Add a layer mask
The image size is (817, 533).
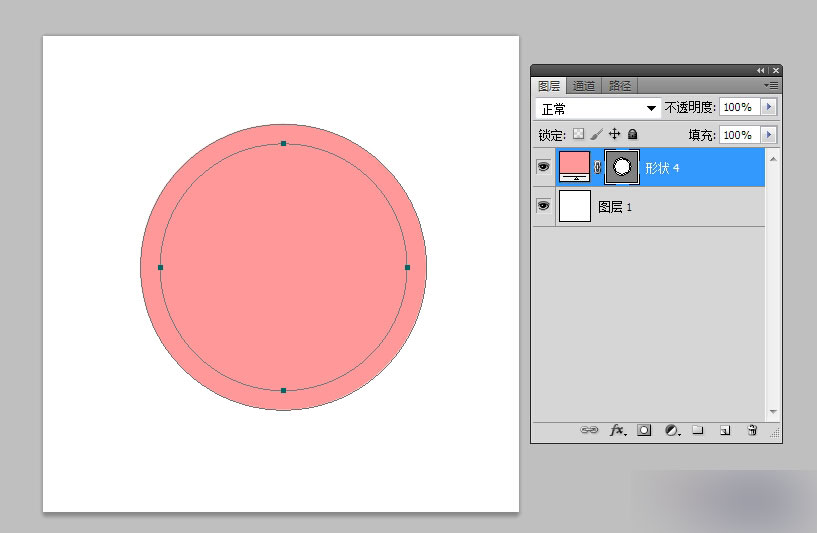[644, 430]
